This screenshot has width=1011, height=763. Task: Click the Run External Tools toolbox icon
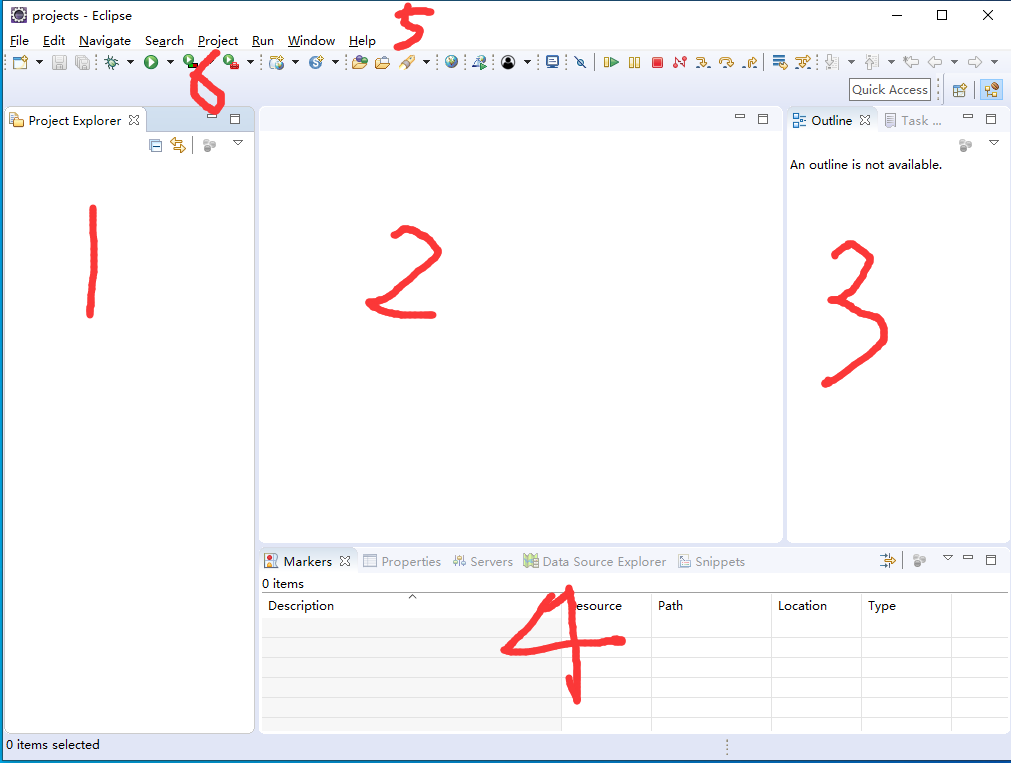231,62
